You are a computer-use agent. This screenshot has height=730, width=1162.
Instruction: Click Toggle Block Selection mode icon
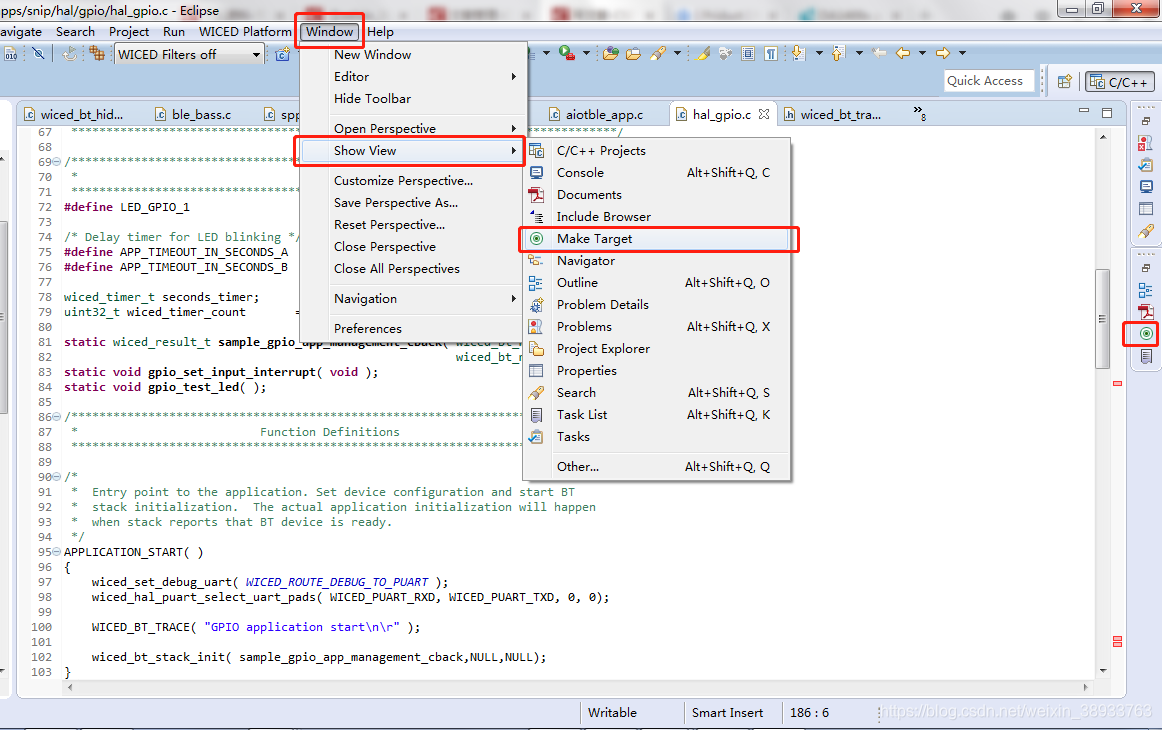click(x=748, y=53)
